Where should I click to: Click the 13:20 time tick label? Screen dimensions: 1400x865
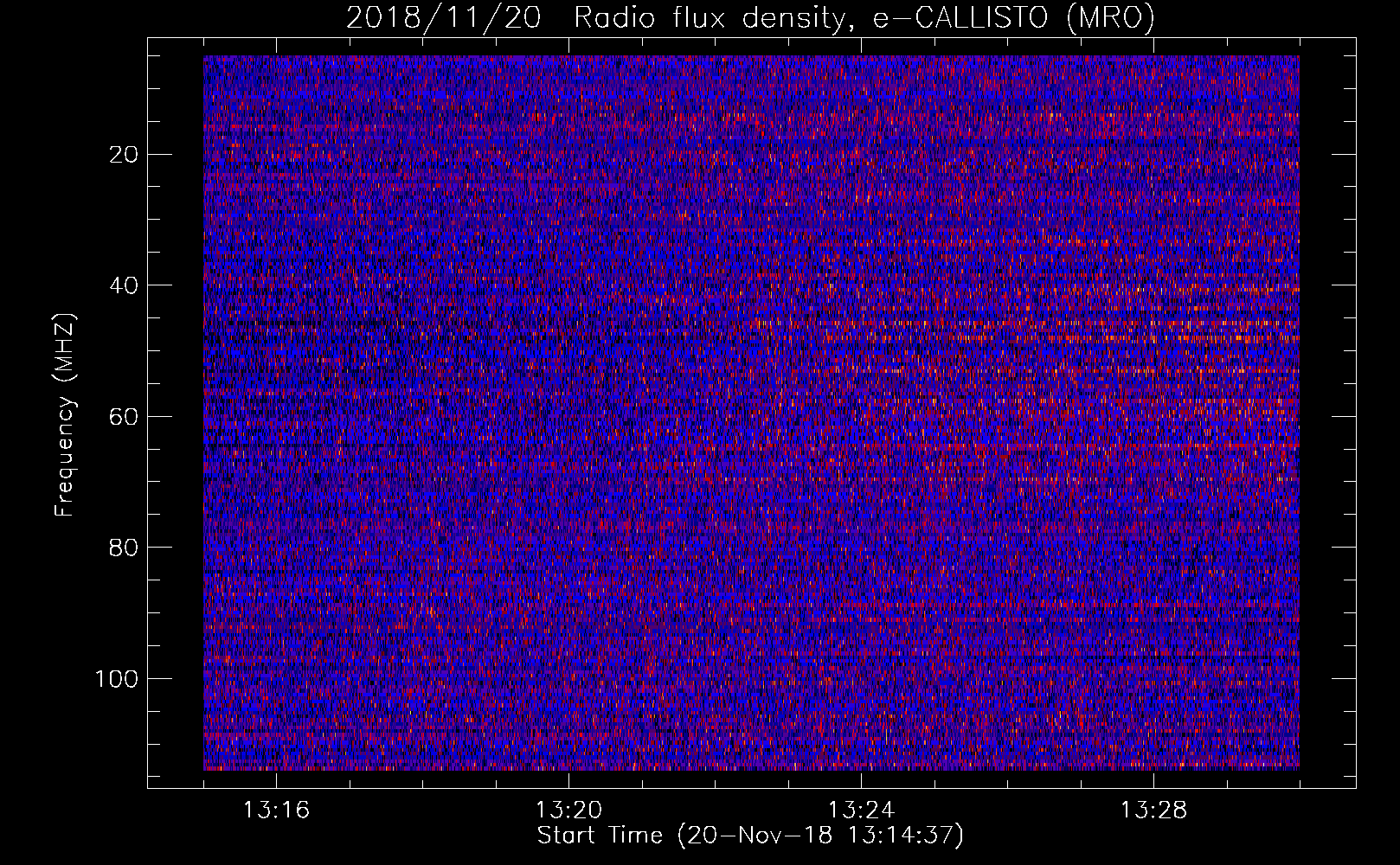click(568, 811)
